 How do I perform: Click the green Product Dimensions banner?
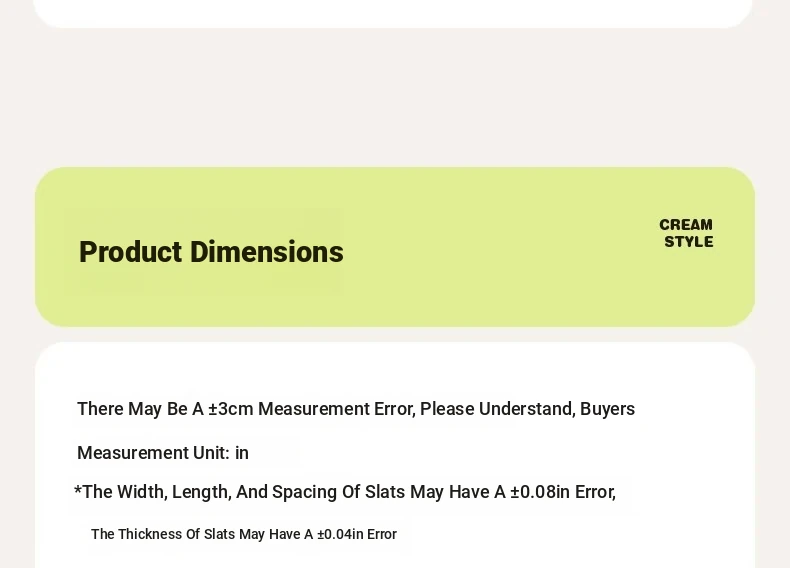pos(395,247)
